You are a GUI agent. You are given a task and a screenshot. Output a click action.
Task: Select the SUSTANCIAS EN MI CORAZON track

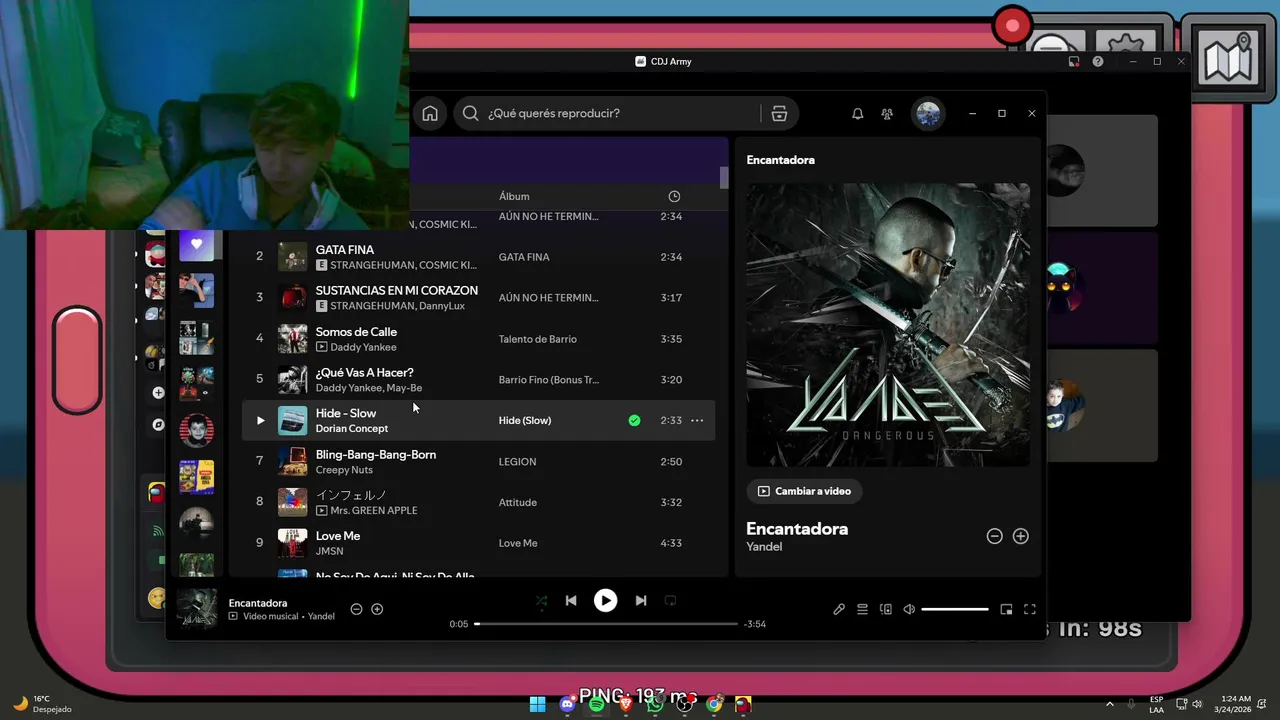tap(478, 298)
